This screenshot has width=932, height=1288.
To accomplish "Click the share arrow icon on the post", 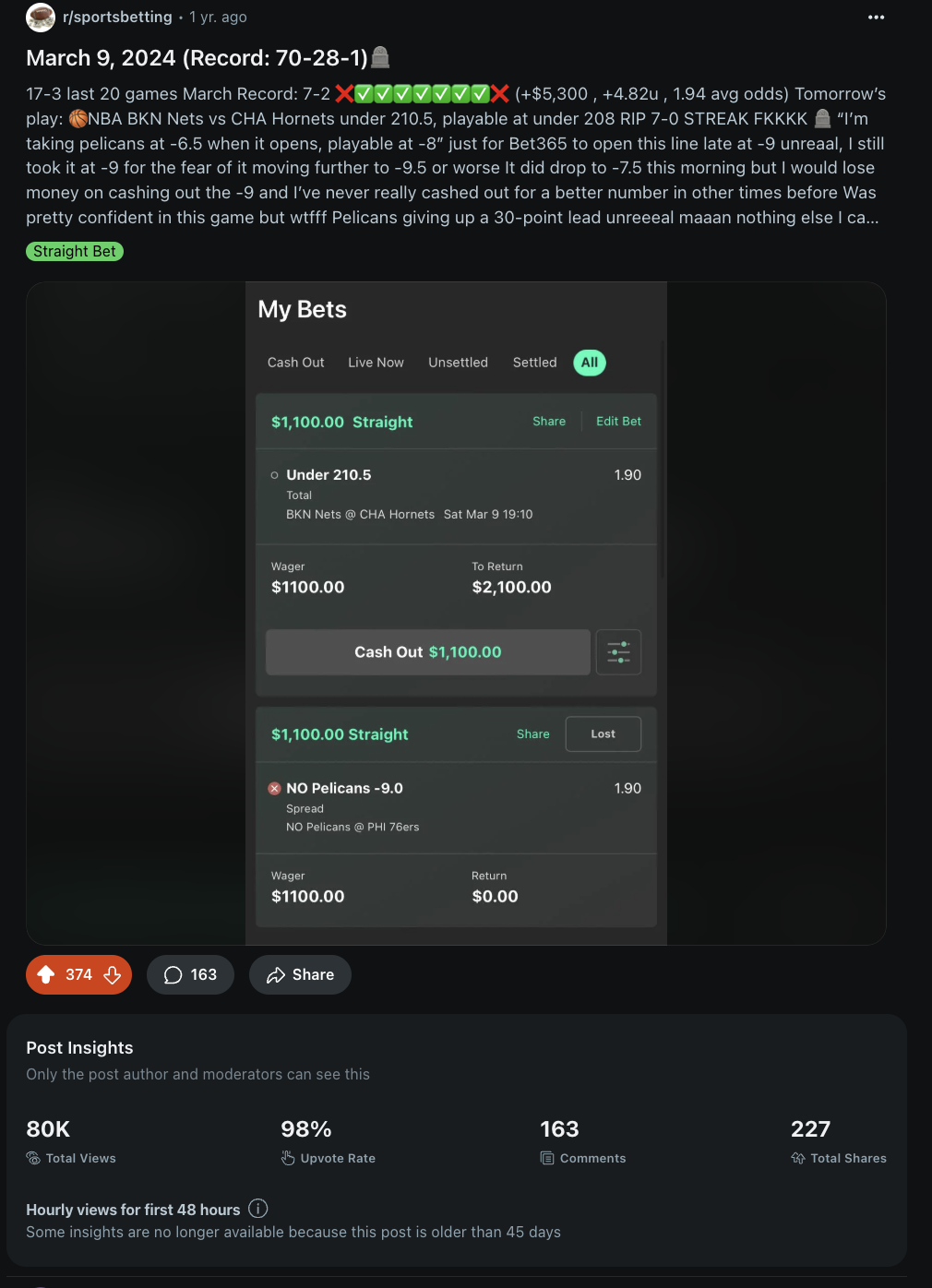I will (276, 975).
